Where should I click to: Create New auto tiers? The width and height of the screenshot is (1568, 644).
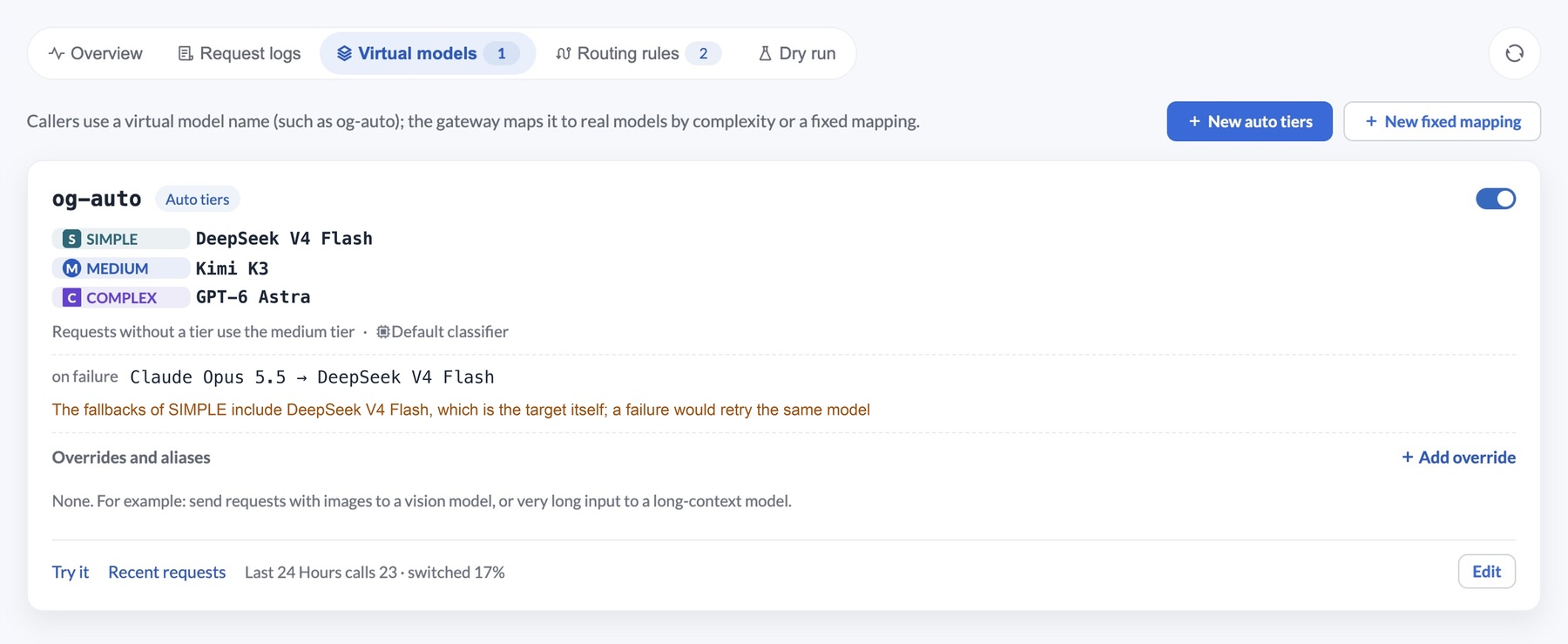coord(1249,121)
